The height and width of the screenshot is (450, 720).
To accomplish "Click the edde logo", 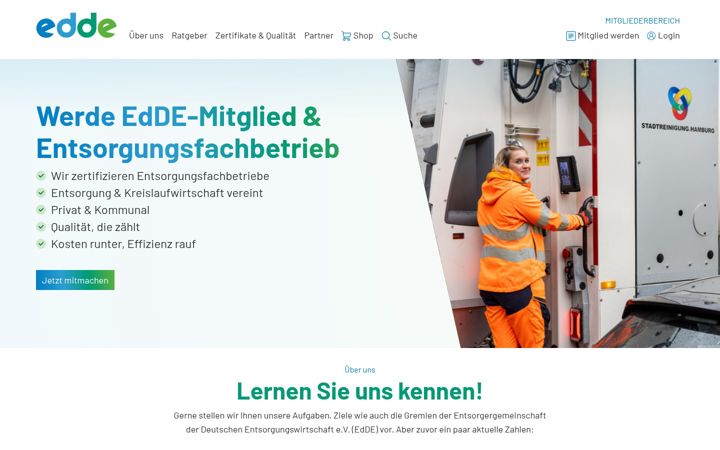I will click(x=76, y=25).
